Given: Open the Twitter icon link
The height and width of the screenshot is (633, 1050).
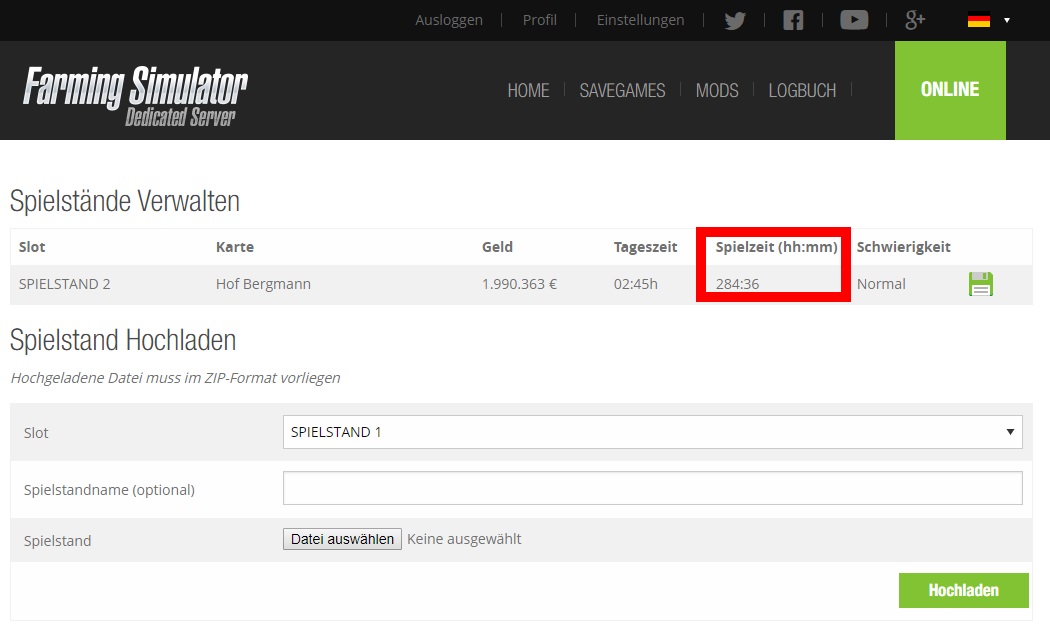Looking at the screenshot, I should pyautogui.click(x=735, y=20).
